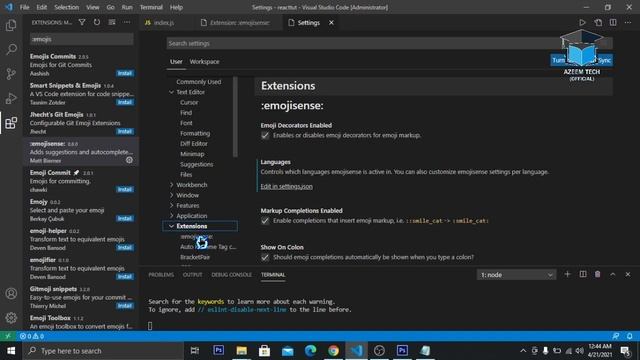Click the settings tree scrollbar

pyautogui.click(x=235, y=117)
